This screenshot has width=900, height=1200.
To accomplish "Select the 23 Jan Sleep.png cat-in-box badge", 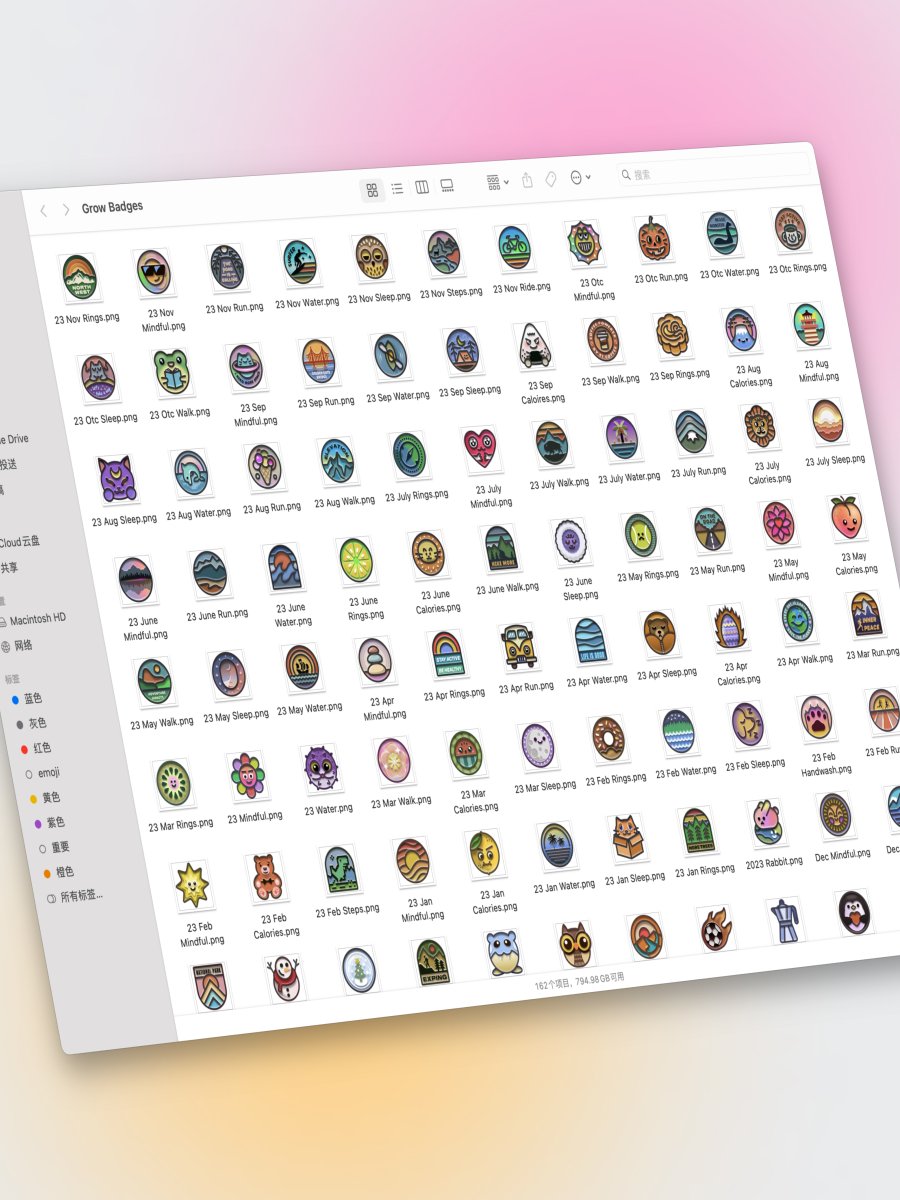I will pyautogui.click(x=627, y=840).
